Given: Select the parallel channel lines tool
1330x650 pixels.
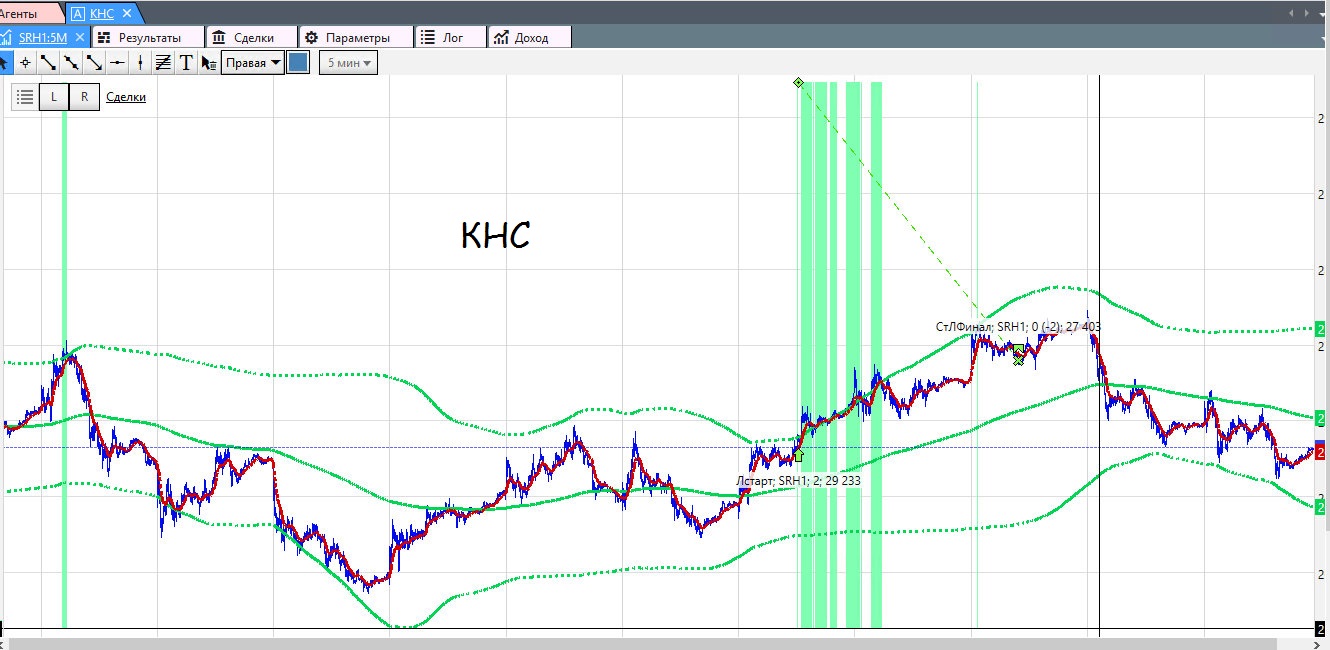Looking at the screenshot, I should coord(163,62).
